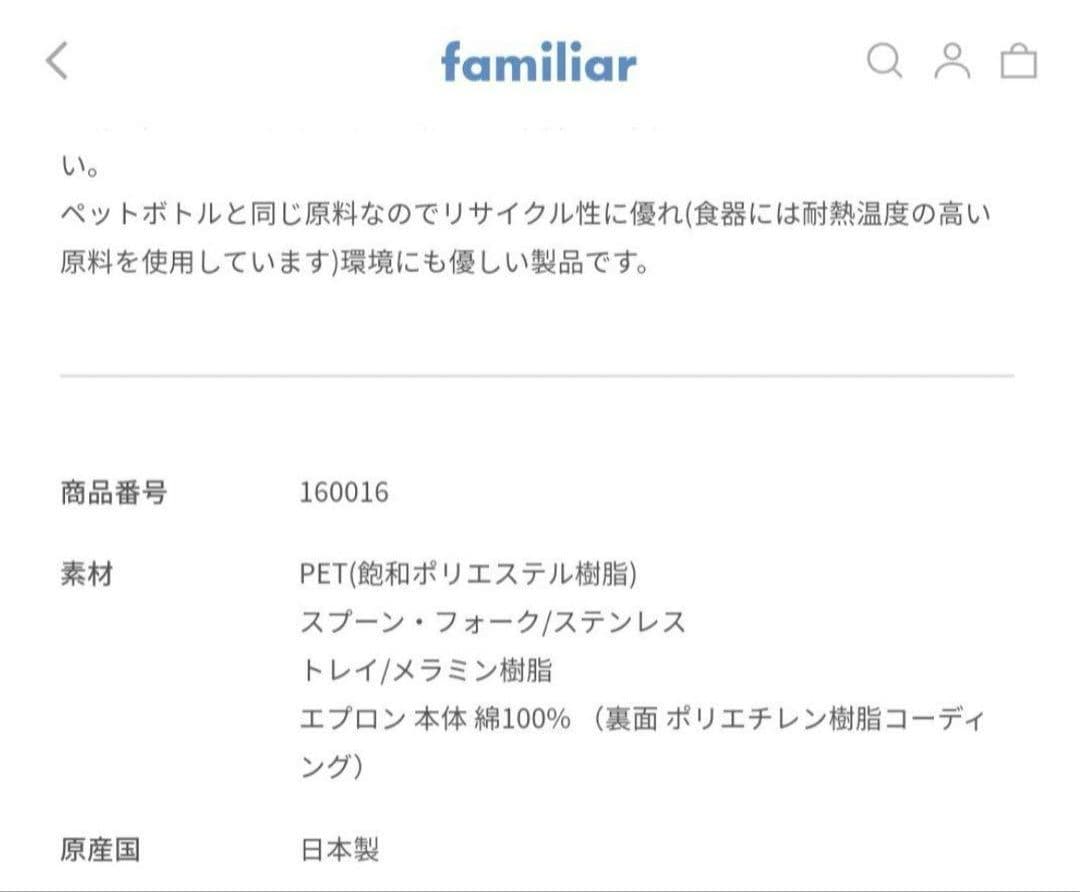Click the person silhouette icon in header
Image resolution: width=1080 pixels, height=892 pixels.
(952, 63)
